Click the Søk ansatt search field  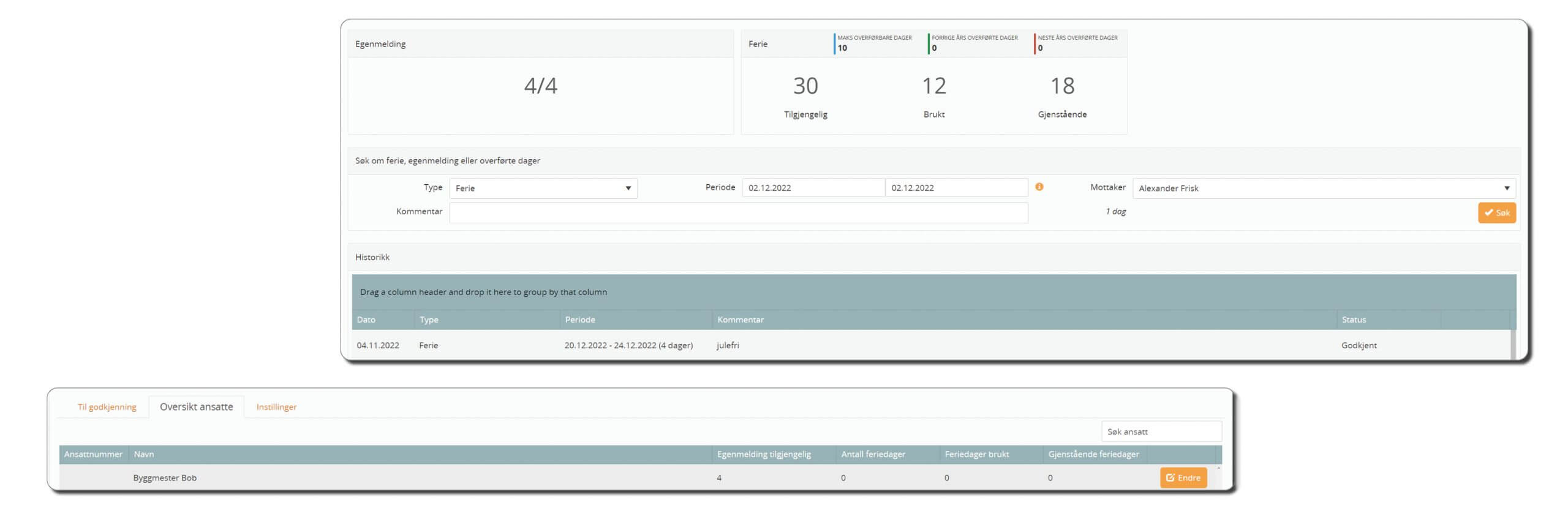pos(1161,431)
